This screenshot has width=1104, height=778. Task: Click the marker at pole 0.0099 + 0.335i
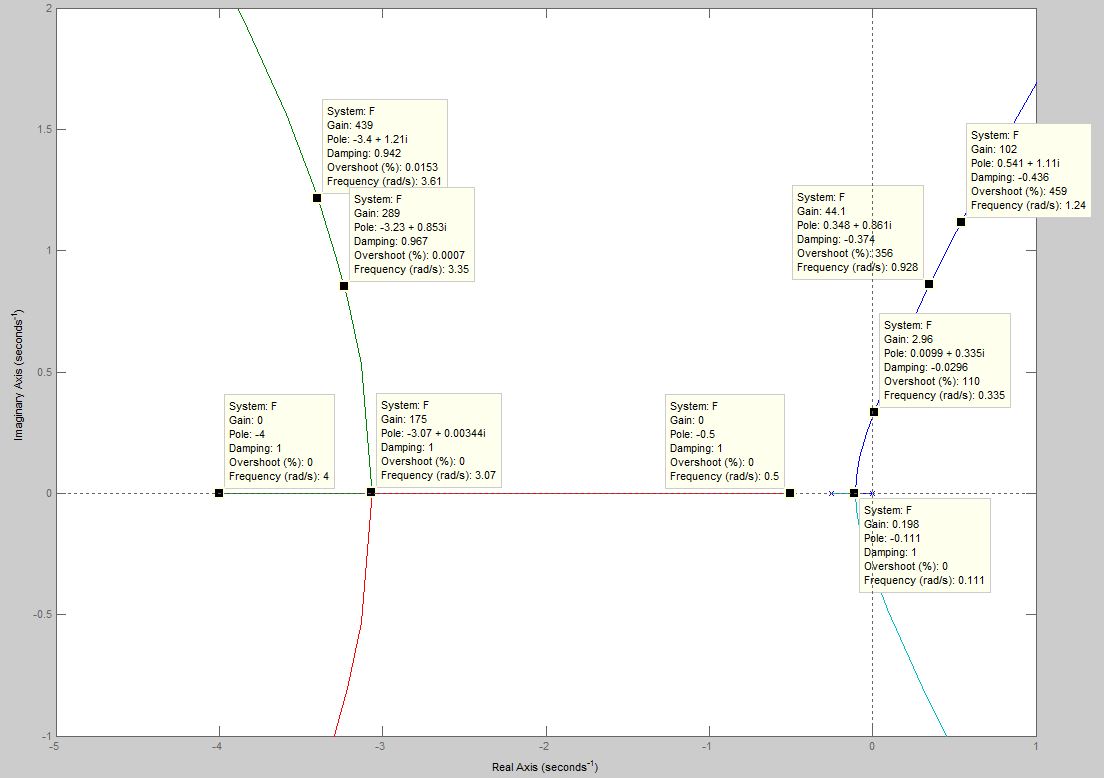coord(874,412)
